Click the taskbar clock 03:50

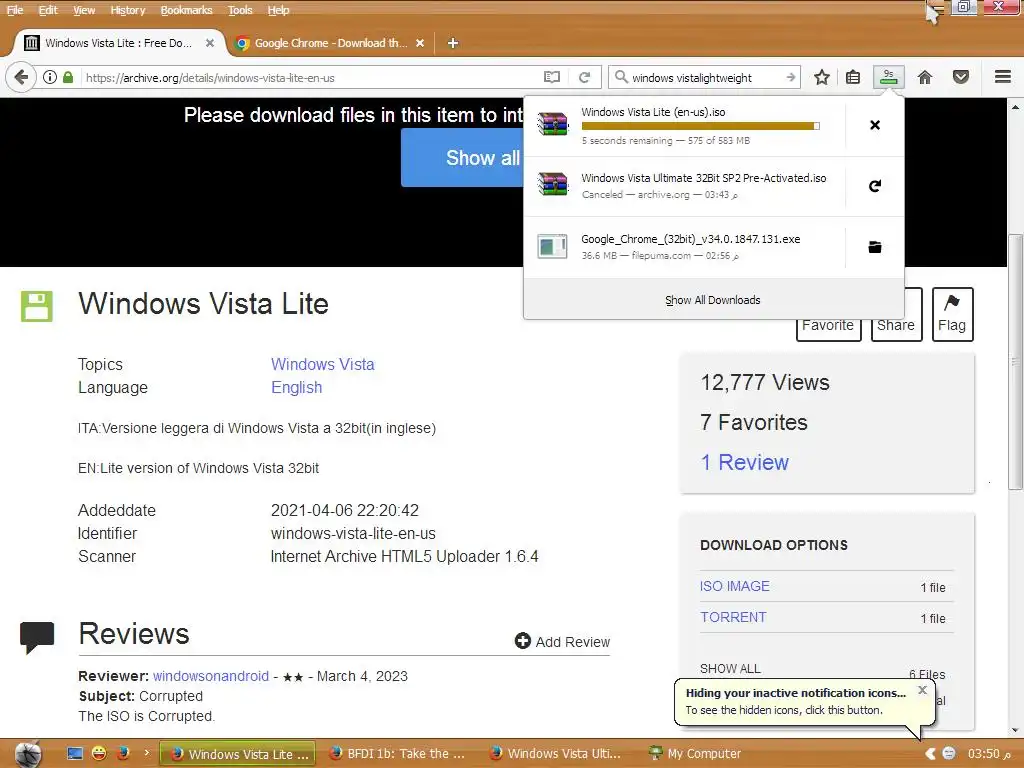tap(989, 754)
